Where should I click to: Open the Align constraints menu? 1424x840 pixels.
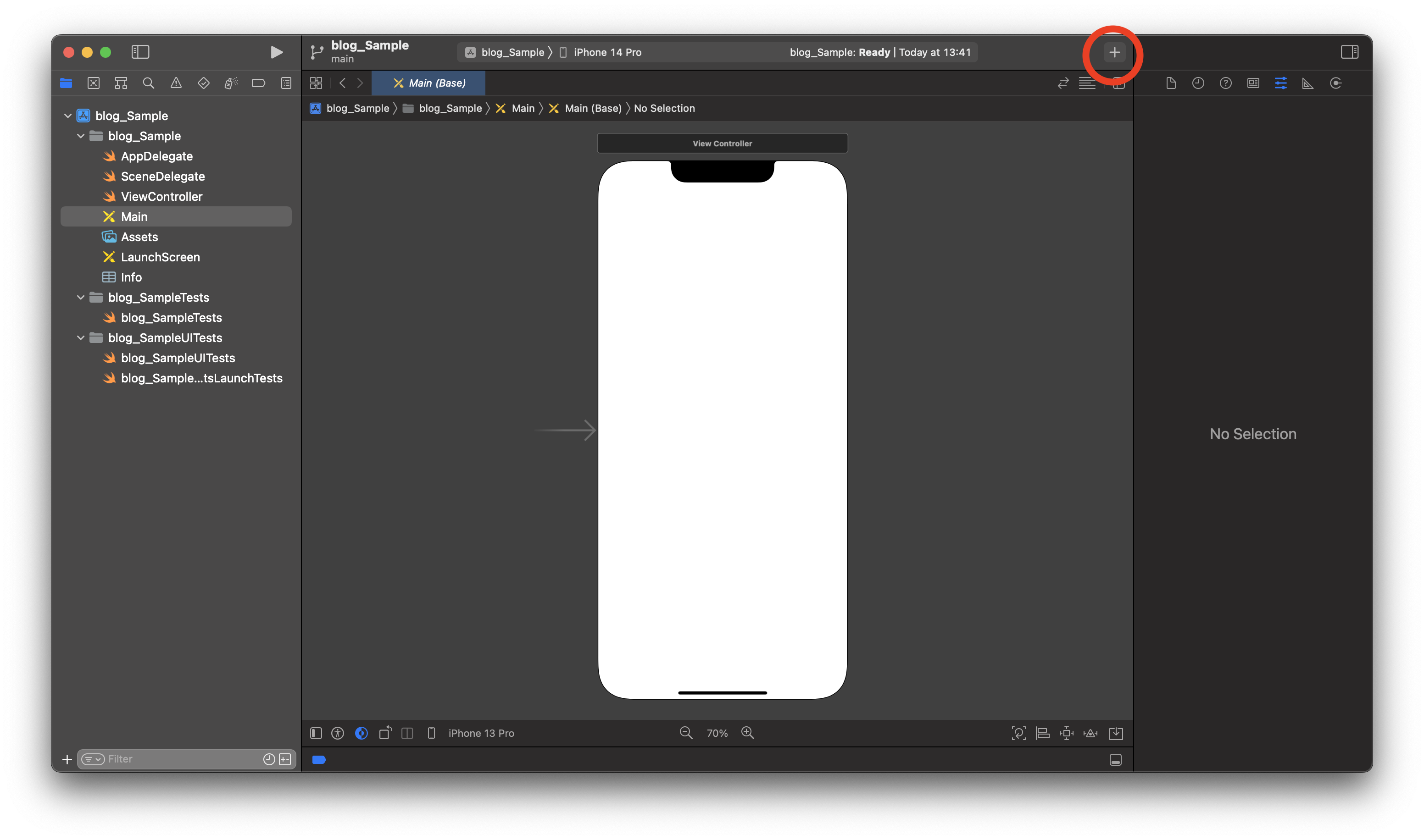click(x=1042, y=734)
